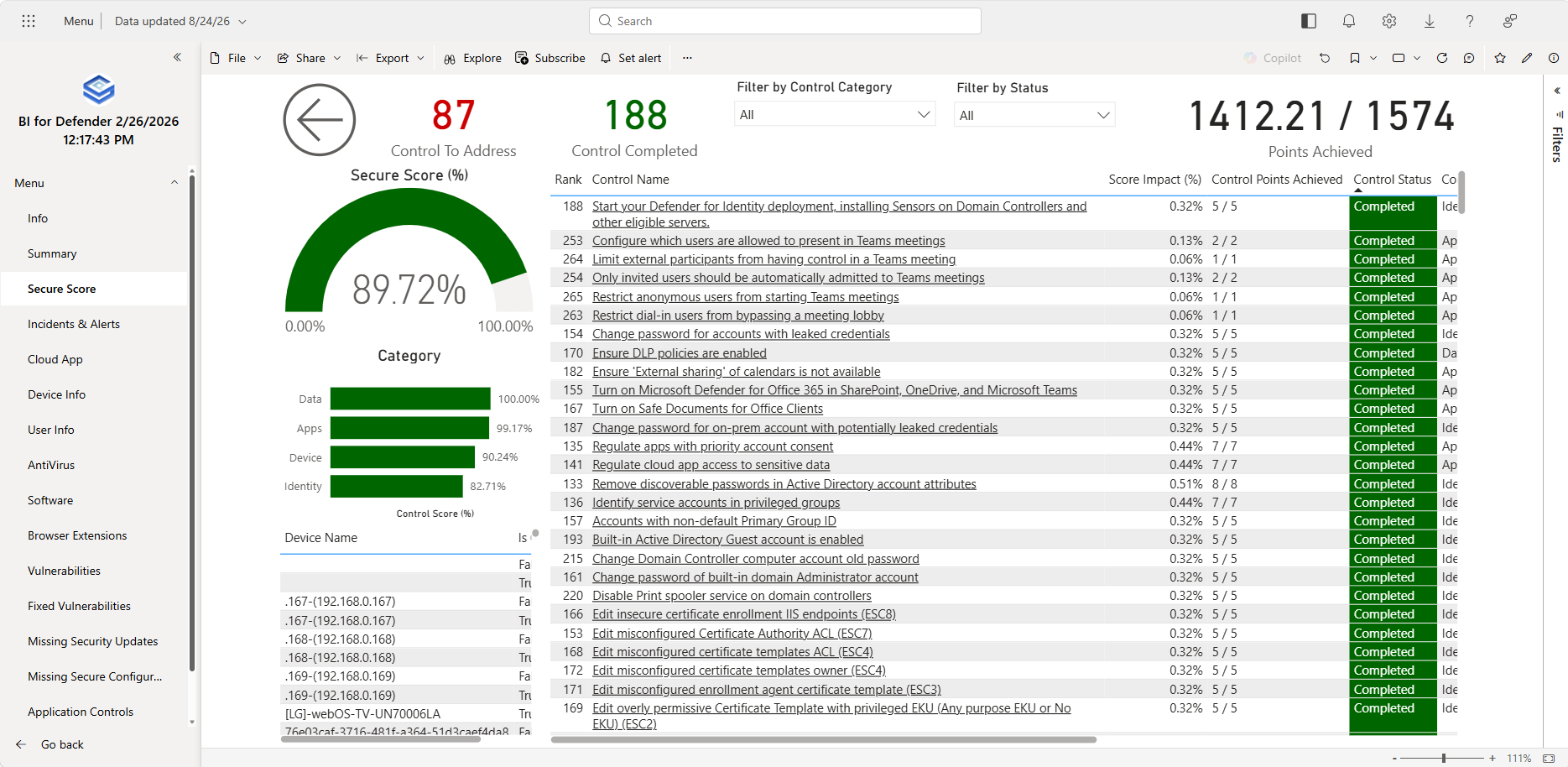Click Subscribe in the toolbar

pos(550,58)
